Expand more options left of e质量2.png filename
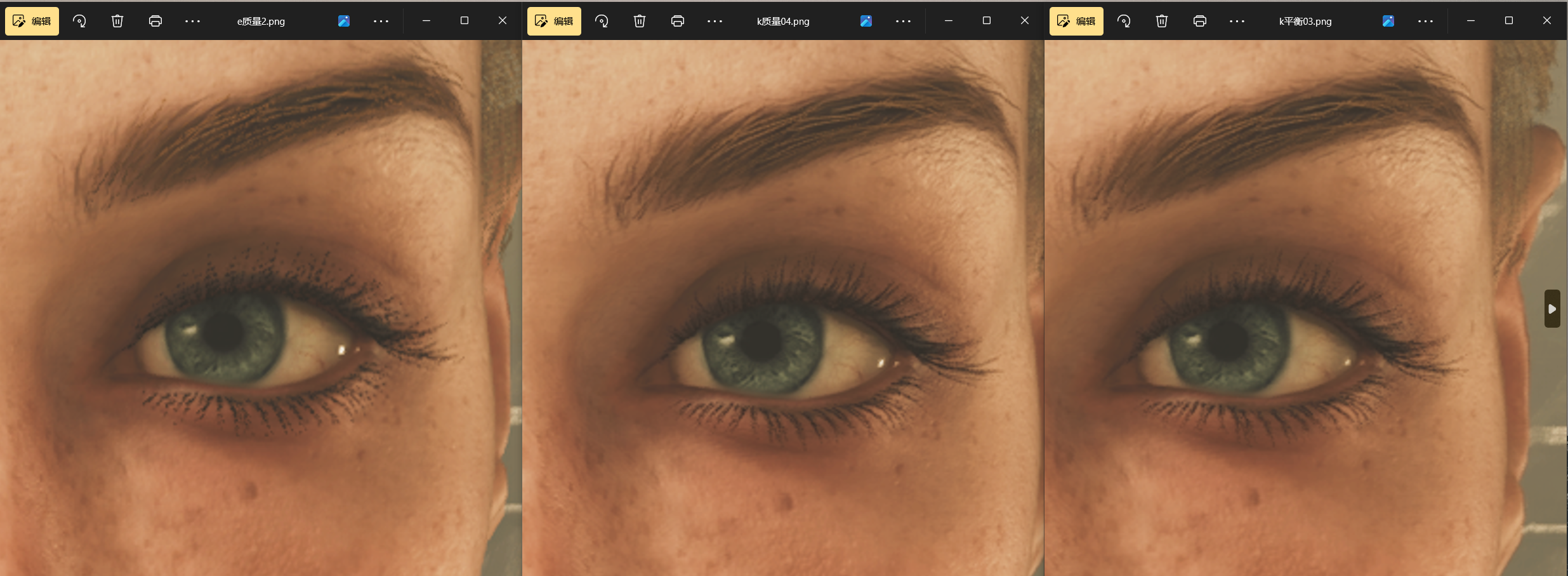This screenshot has width=1568, height=576. point(193,21)
